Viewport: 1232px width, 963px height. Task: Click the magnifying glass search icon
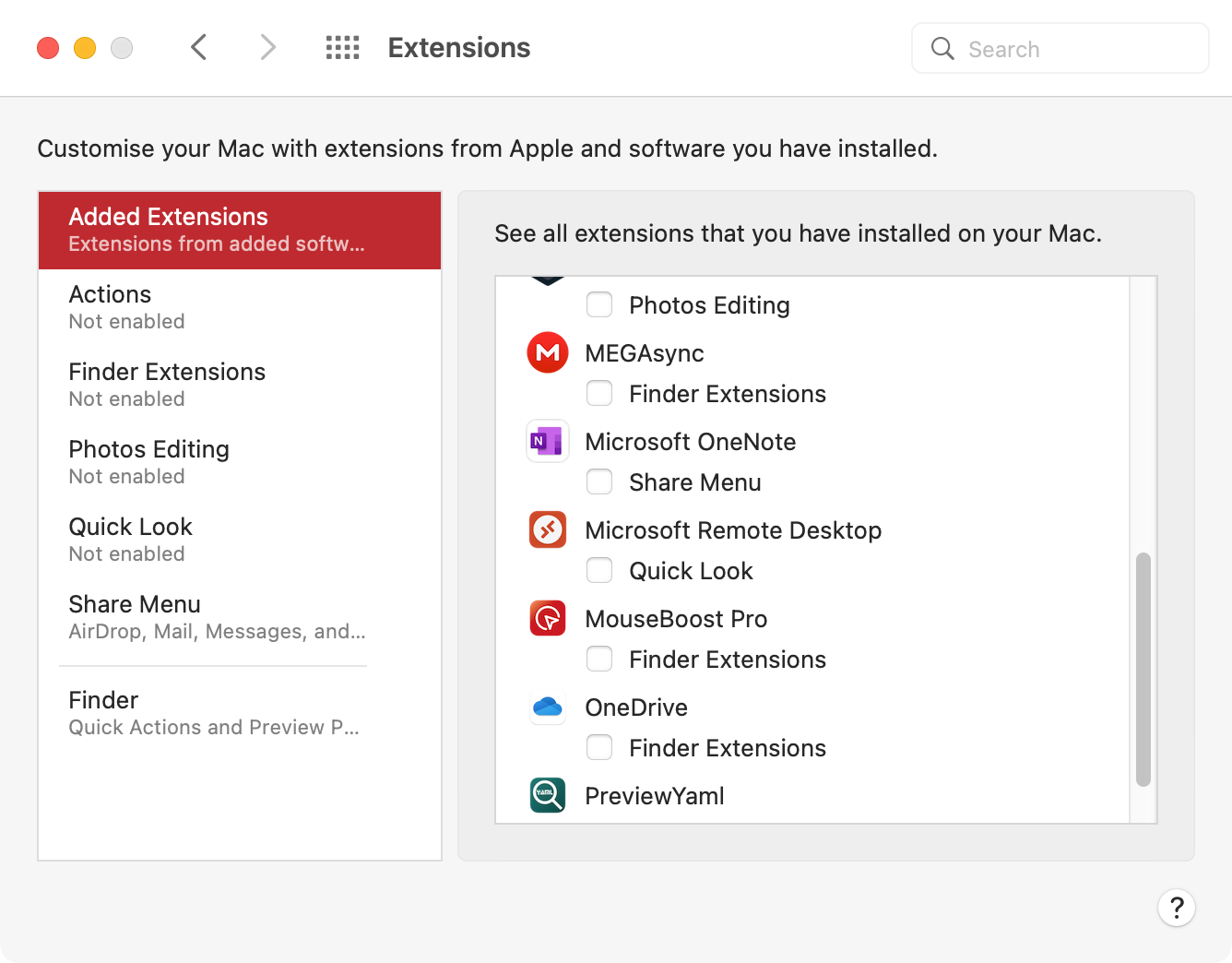(942, 48)
